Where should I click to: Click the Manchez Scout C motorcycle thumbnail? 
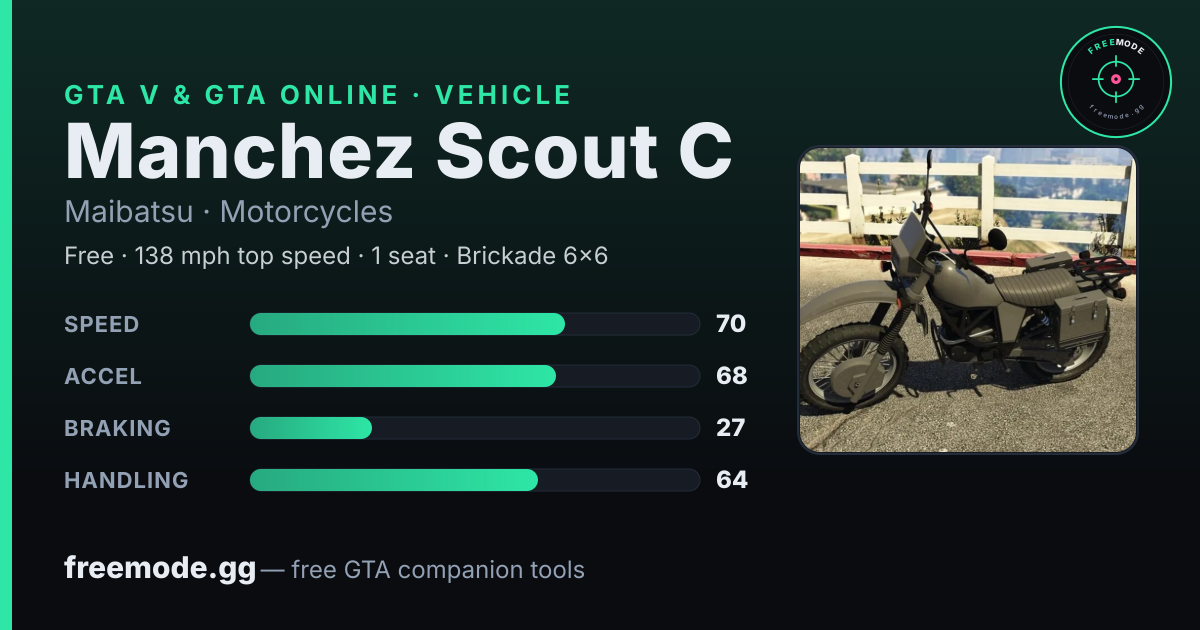click(x=967, y=300)
